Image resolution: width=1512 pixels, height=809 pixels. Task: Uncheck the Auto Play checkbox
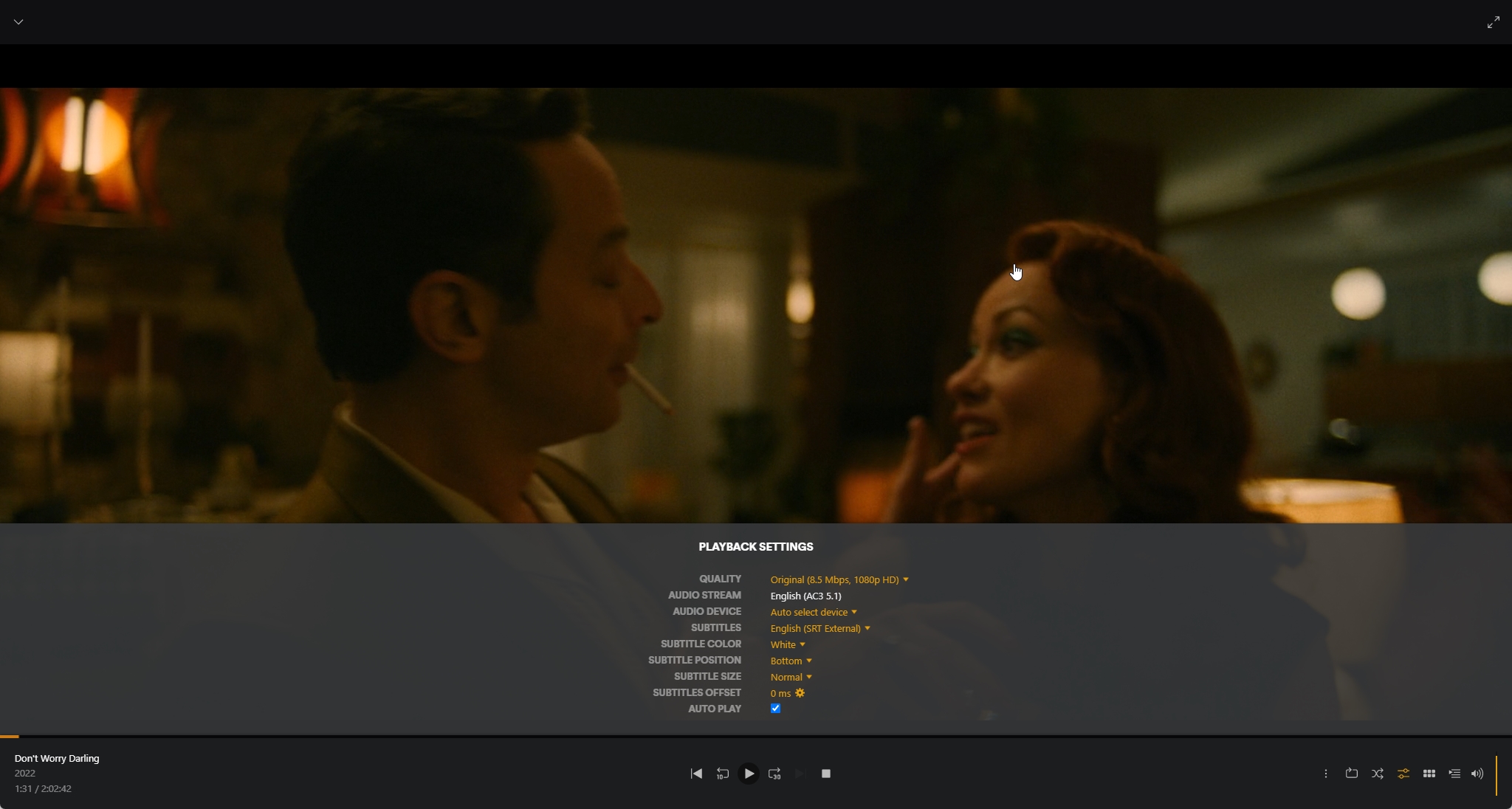click(775, 709)
